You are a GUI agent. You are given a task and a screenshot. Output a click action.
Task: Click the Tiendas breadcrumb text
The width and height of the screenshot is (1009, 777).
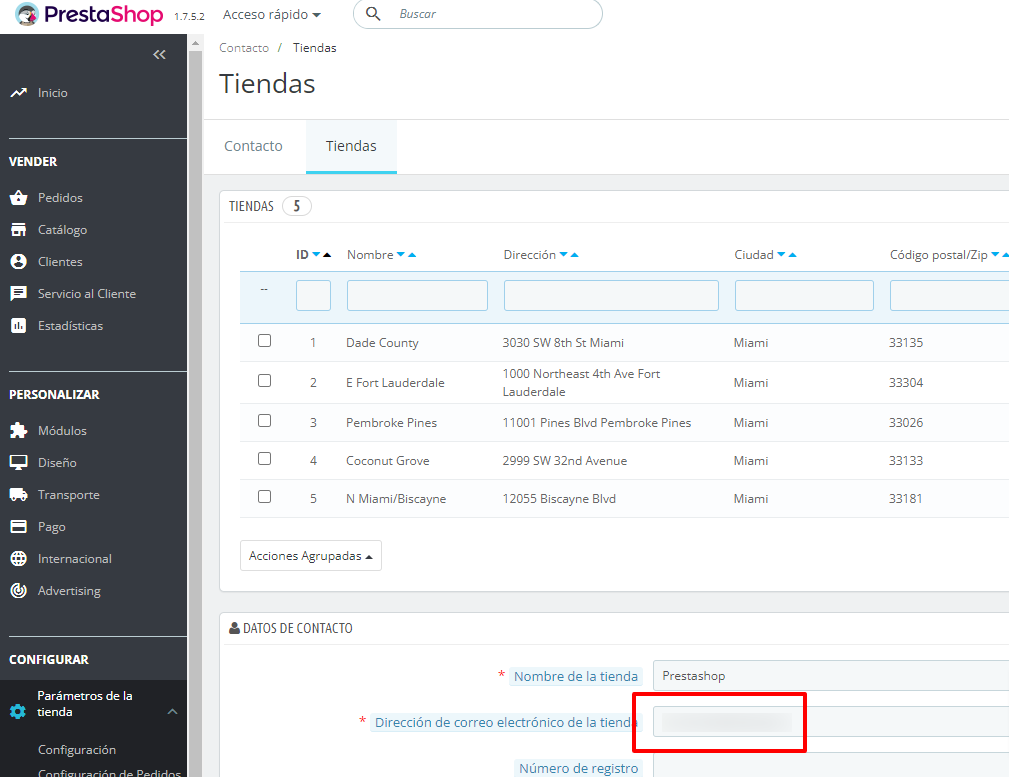tap(315, 48)
